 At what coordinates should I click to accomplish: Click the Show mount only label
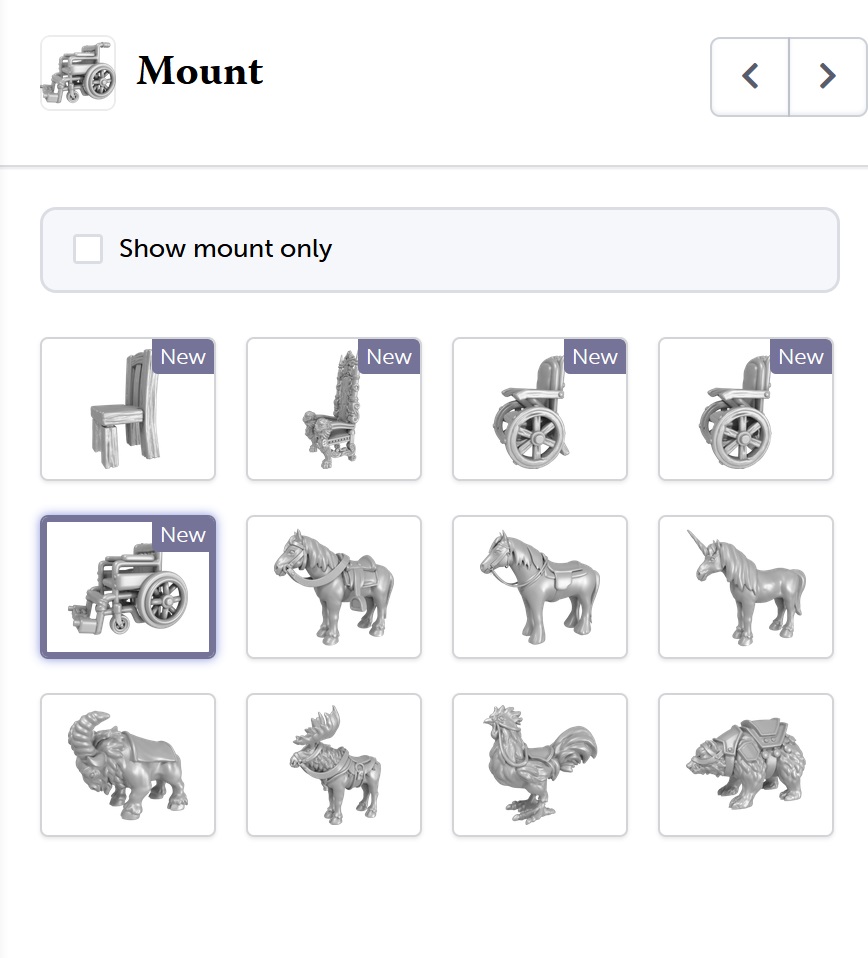tap(225, 249)
